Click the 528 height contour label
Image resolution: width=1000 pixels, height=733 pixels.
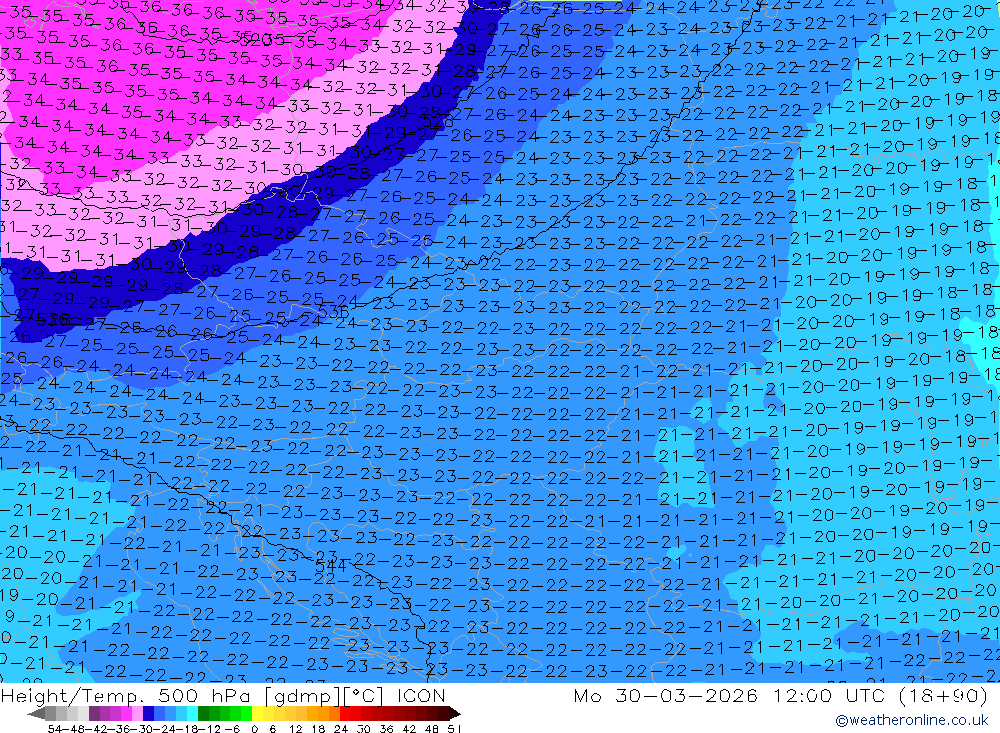click(439, 121)
